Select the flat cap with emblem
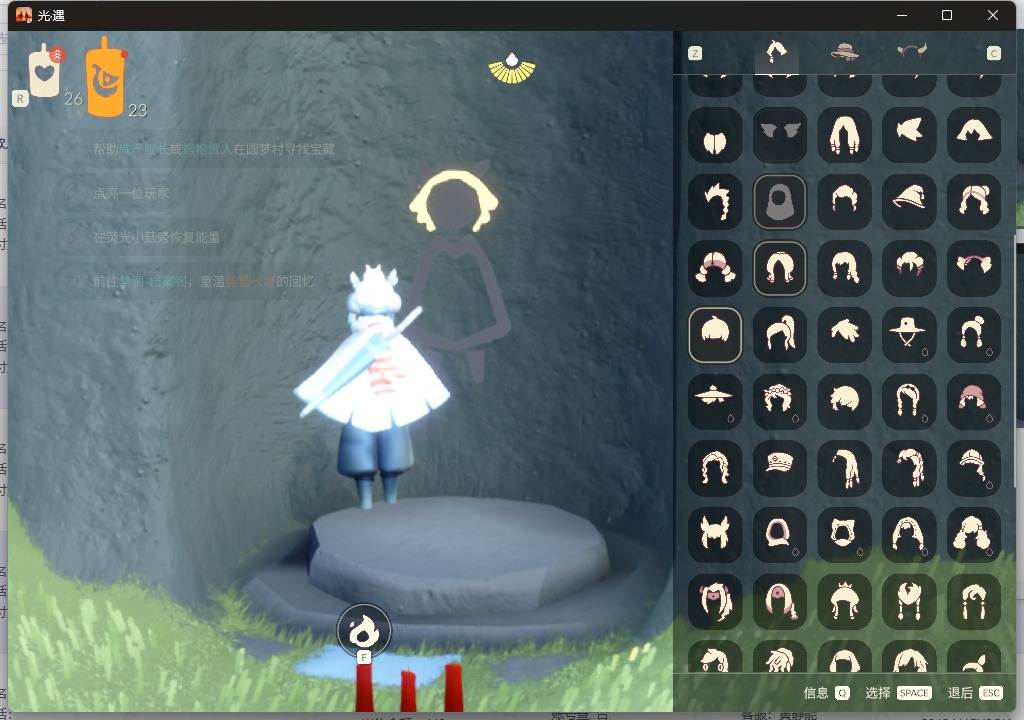 point(780,468)
